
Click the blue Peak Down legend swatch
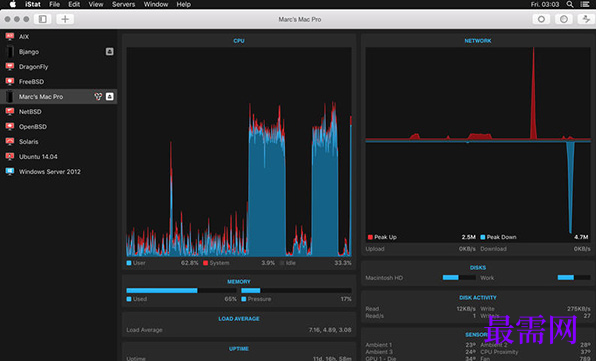(x=483, y=237)
